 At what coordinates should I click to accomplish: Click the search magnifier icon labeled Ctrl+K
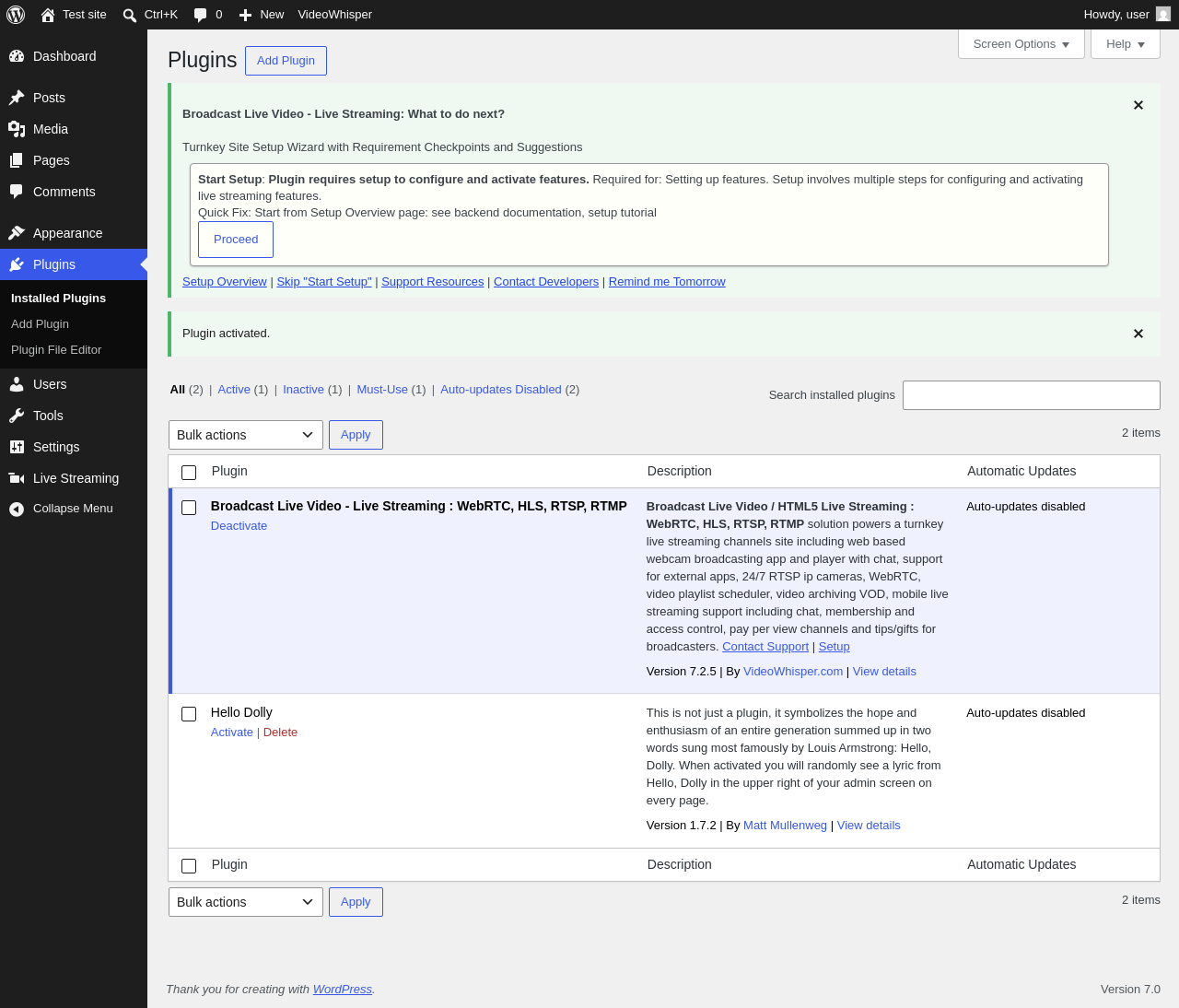coord(130,15)
